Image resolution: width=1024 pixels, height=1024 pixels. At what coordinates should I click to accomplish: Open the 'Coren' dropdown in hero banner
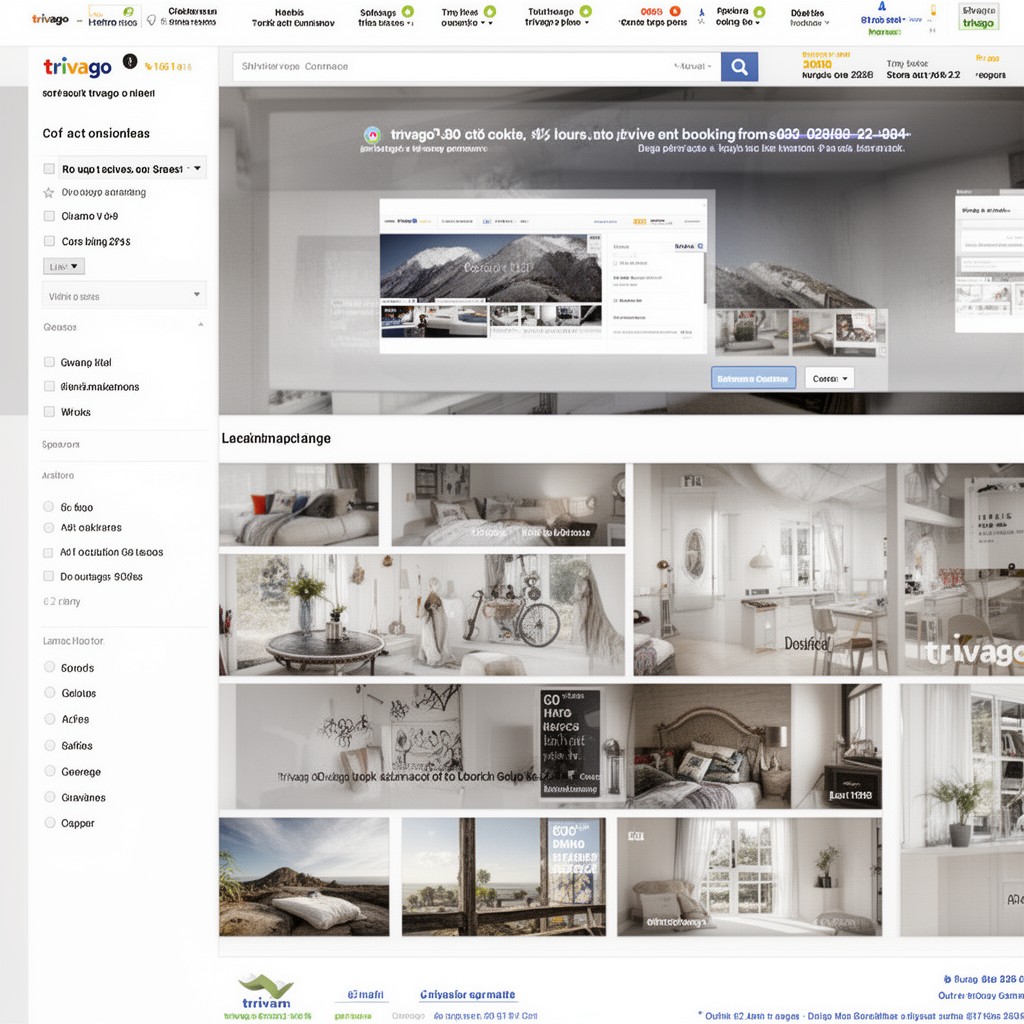pyautogui.click(x=829, y=378)
